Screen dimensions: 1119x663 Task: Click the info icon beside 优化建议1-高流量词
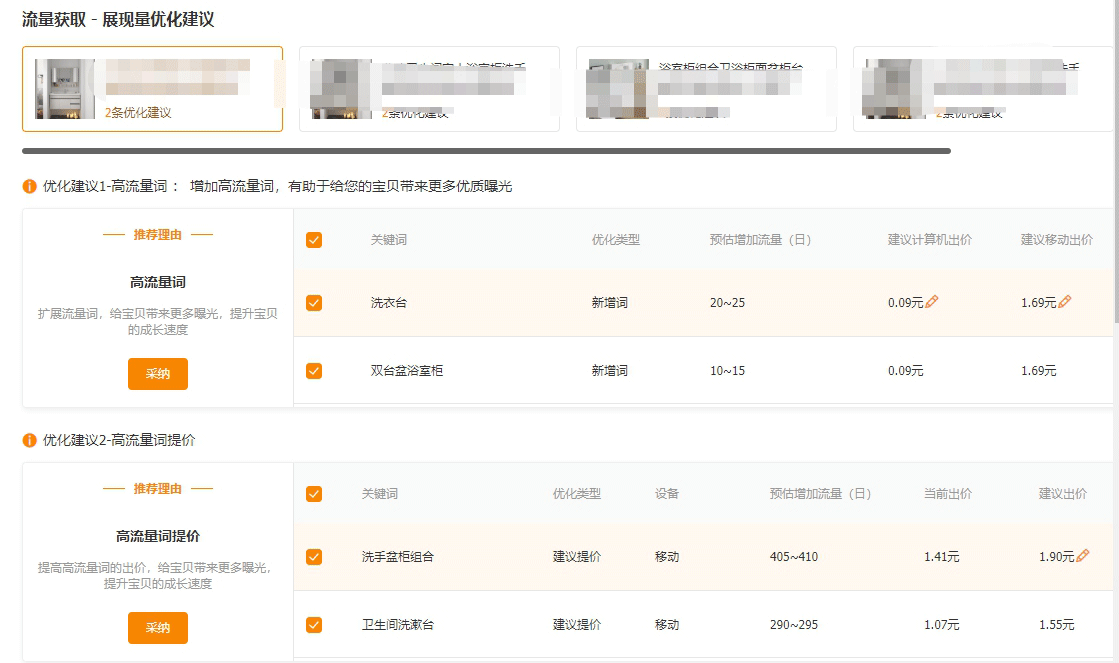coord(30,186)
